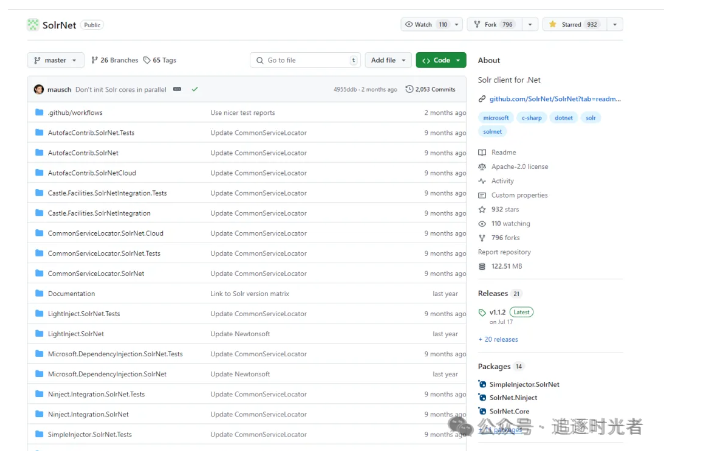Click the green check status icon
This screenshot has width=702, height=451.
point(195,89)
